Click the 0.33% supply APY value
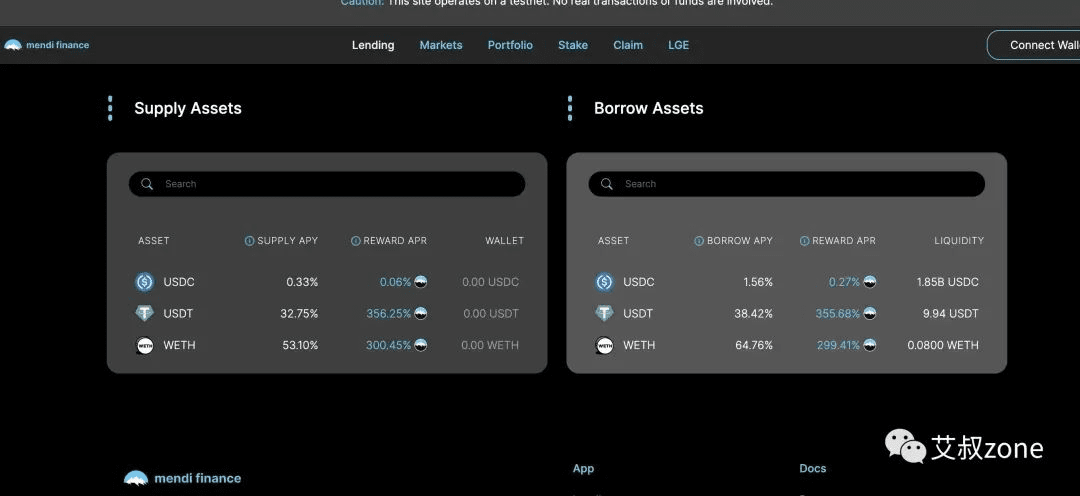 coord(302,282)
